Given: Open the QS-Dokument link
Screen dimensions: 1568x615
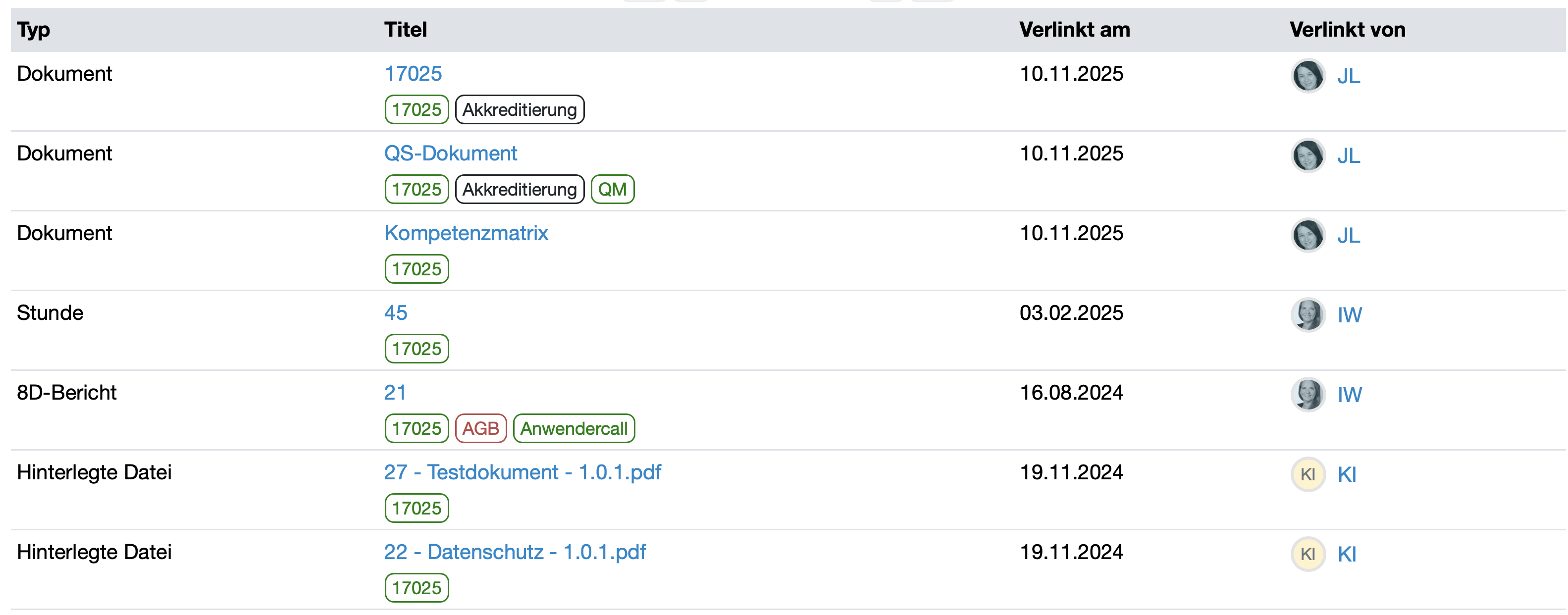Looking at the screenshot, I should [x=450, y=154].
